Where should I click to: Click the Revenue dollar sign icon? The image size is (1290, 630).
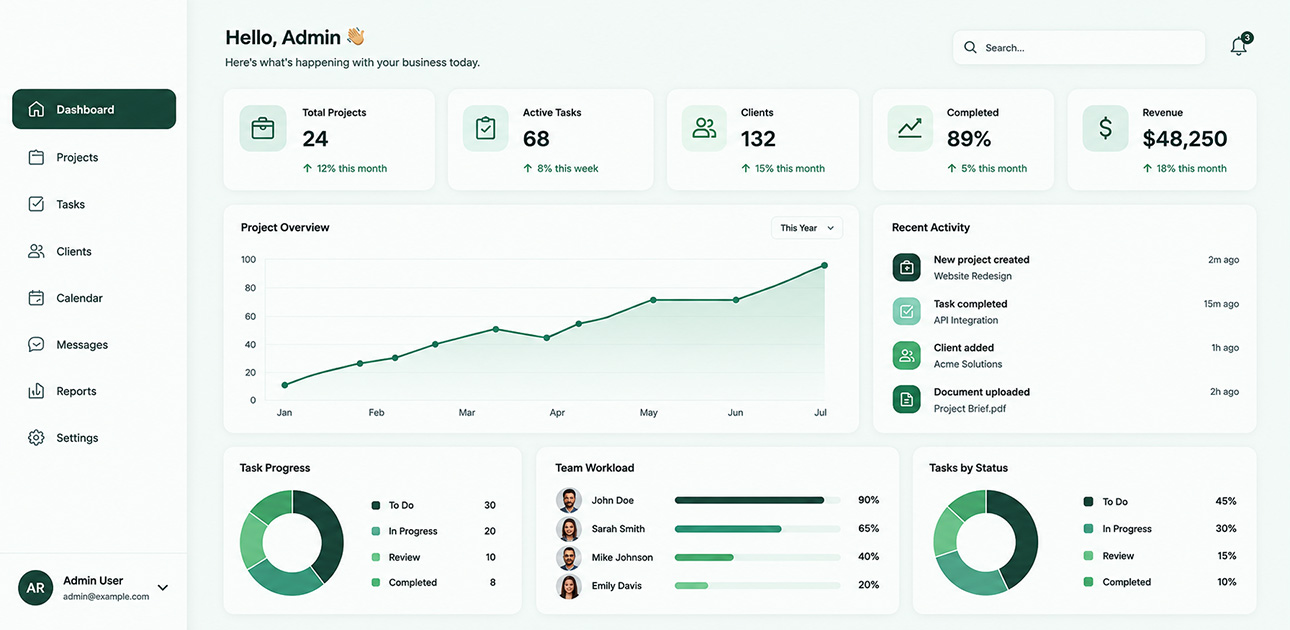[x=1106, y=128]
